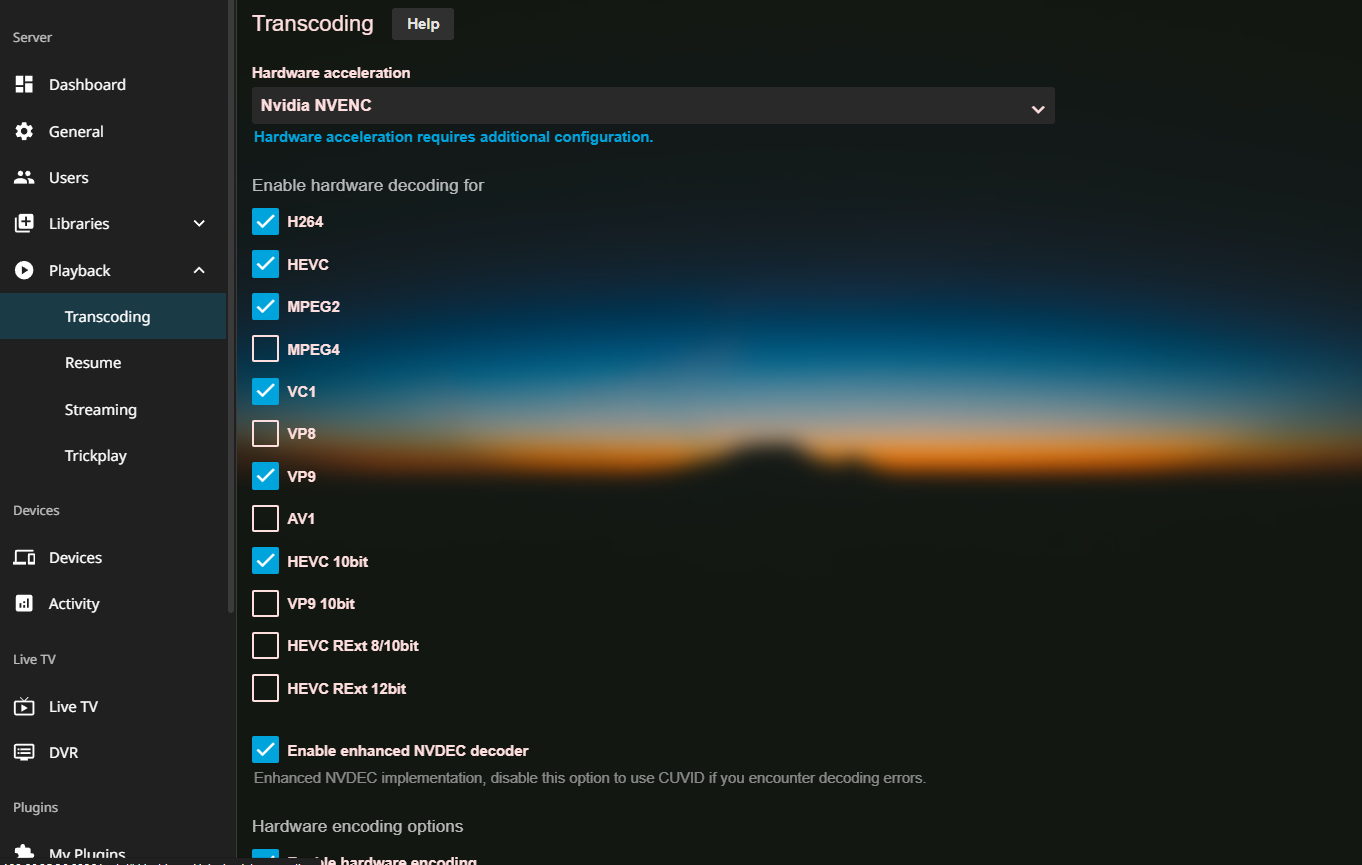Uncheck the HEVC 10bit checkbox
This screenshot has width=1362, height=865.
[x=265, y=561]
